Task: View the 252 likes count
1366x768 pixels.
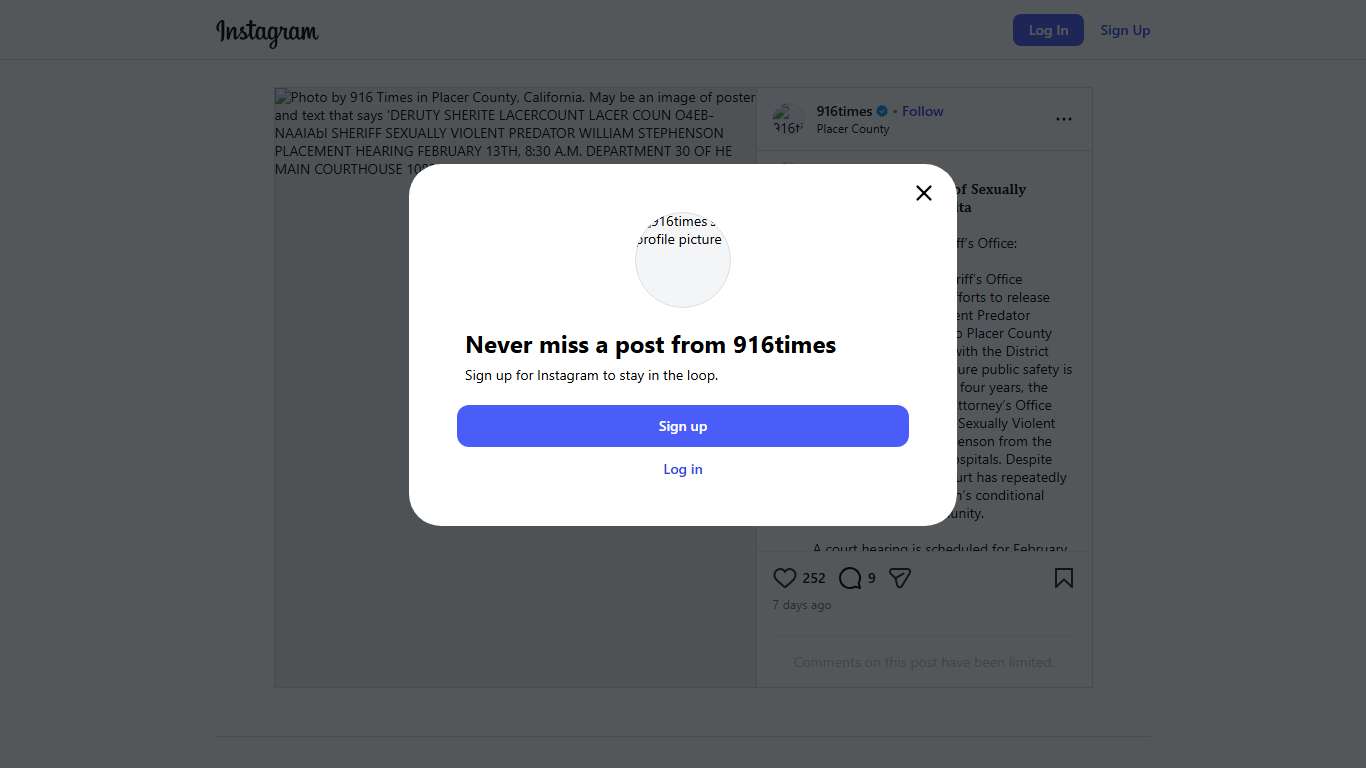Action: (x=814, y=578)
